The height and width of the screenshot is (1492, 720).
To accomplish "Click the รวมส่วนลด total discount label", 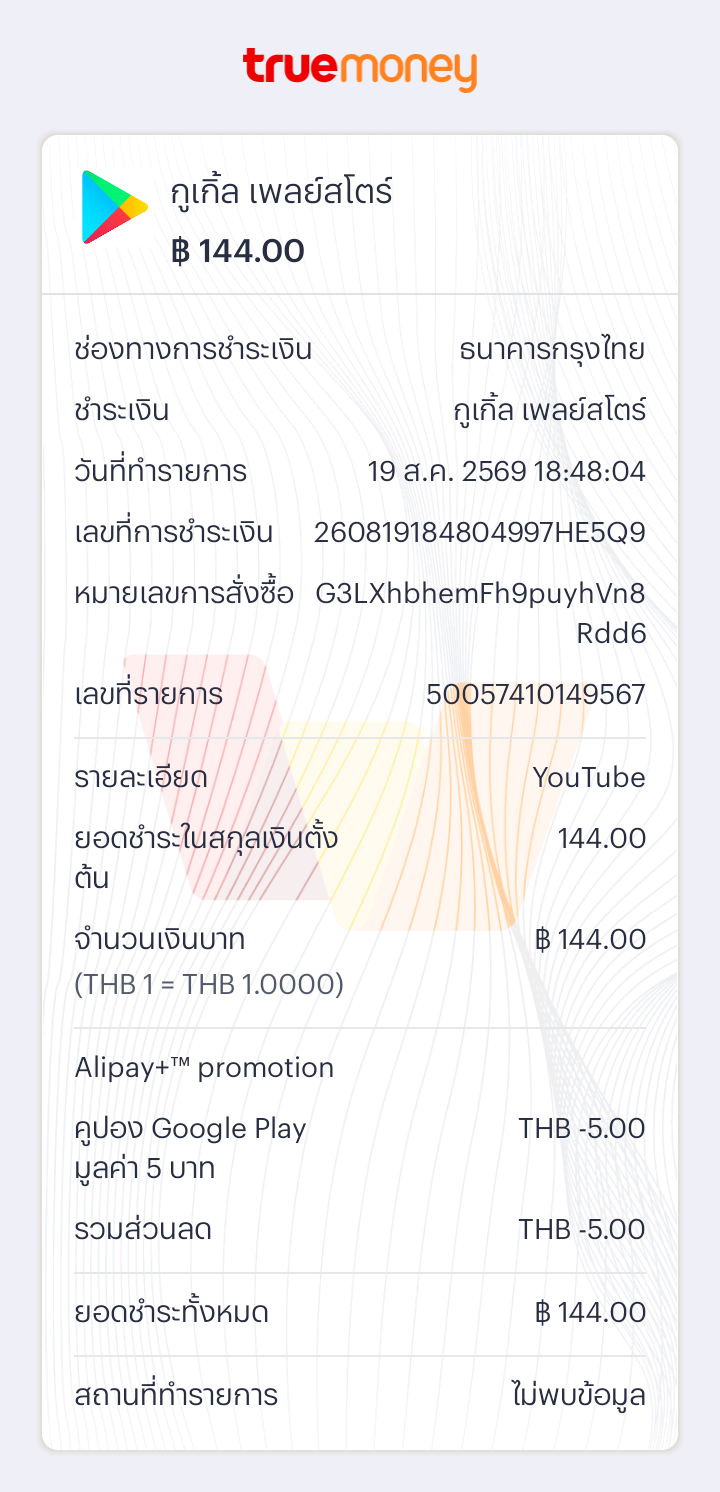I will (x=143, y=1230).
